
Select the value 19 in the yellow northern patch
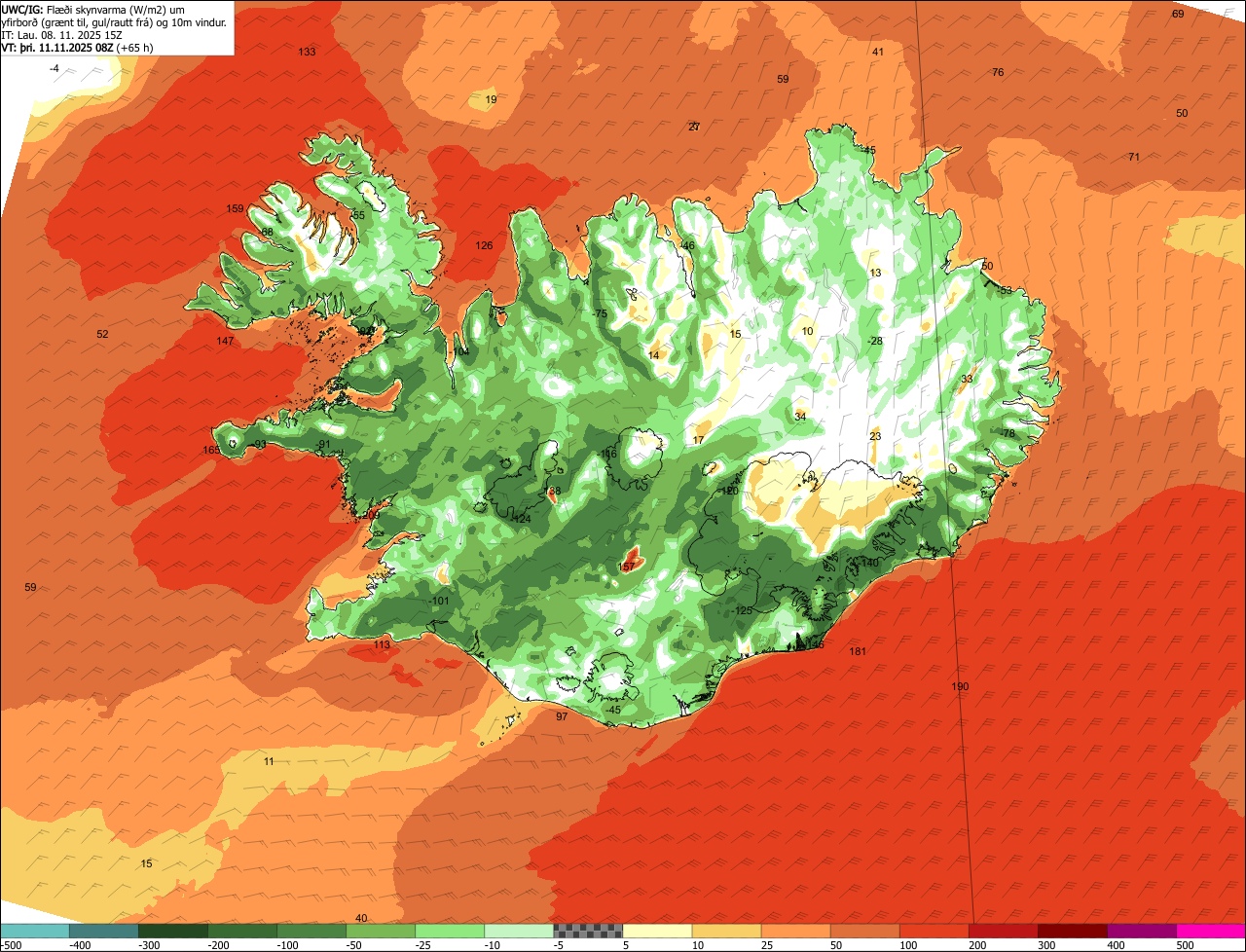coord(491,100)
